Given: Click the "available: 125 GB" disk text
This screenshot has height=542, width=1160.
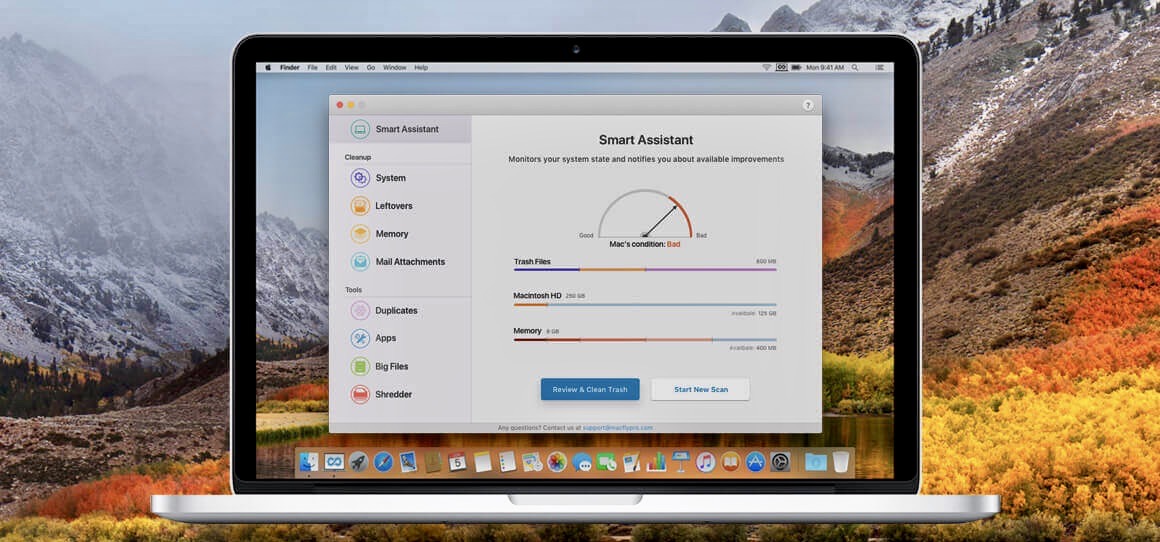Looking at the screenshot, I should (x=754, y=314).
